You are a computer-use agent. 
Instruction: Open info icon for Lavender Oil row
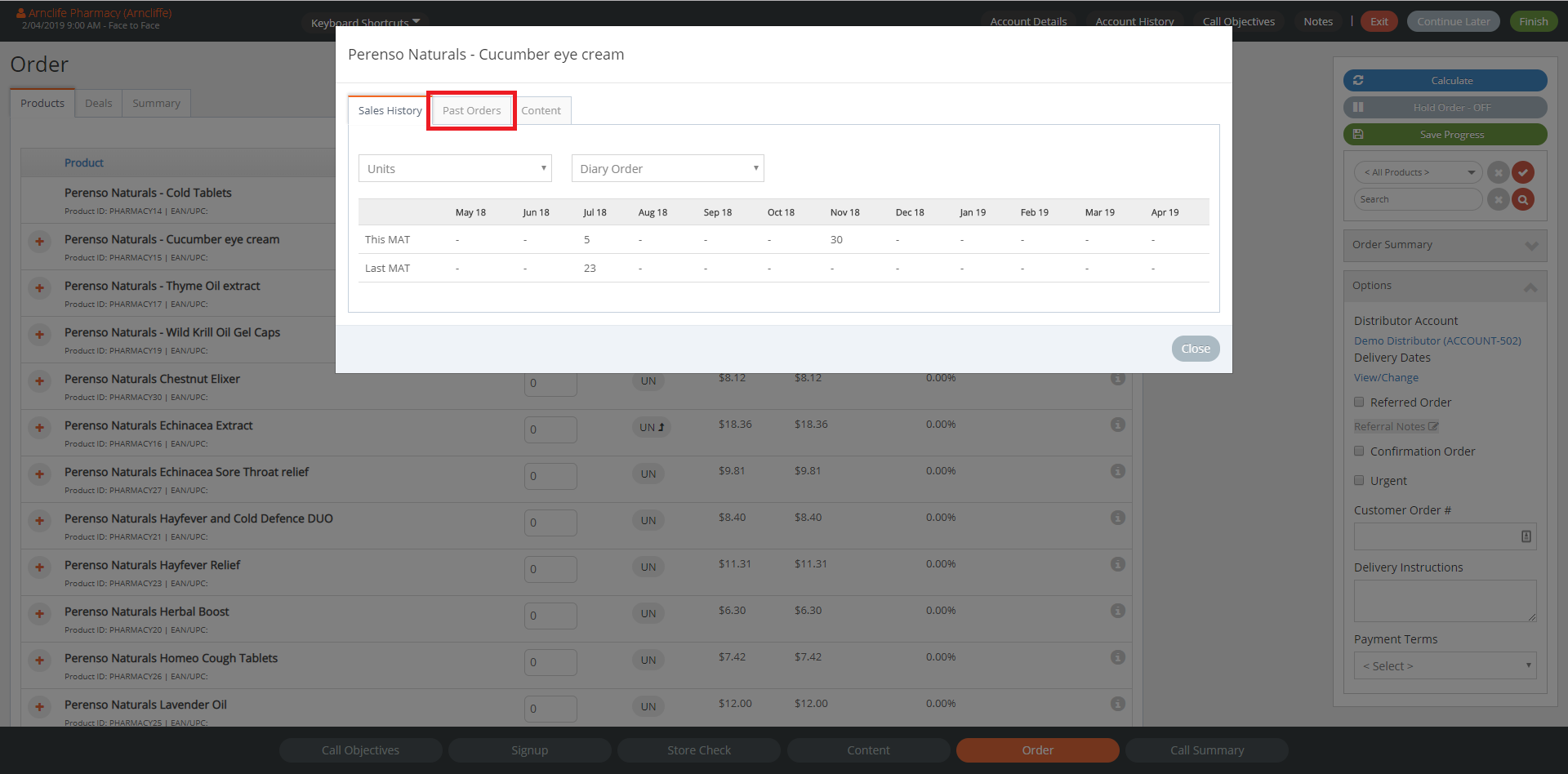(1118, 704)
